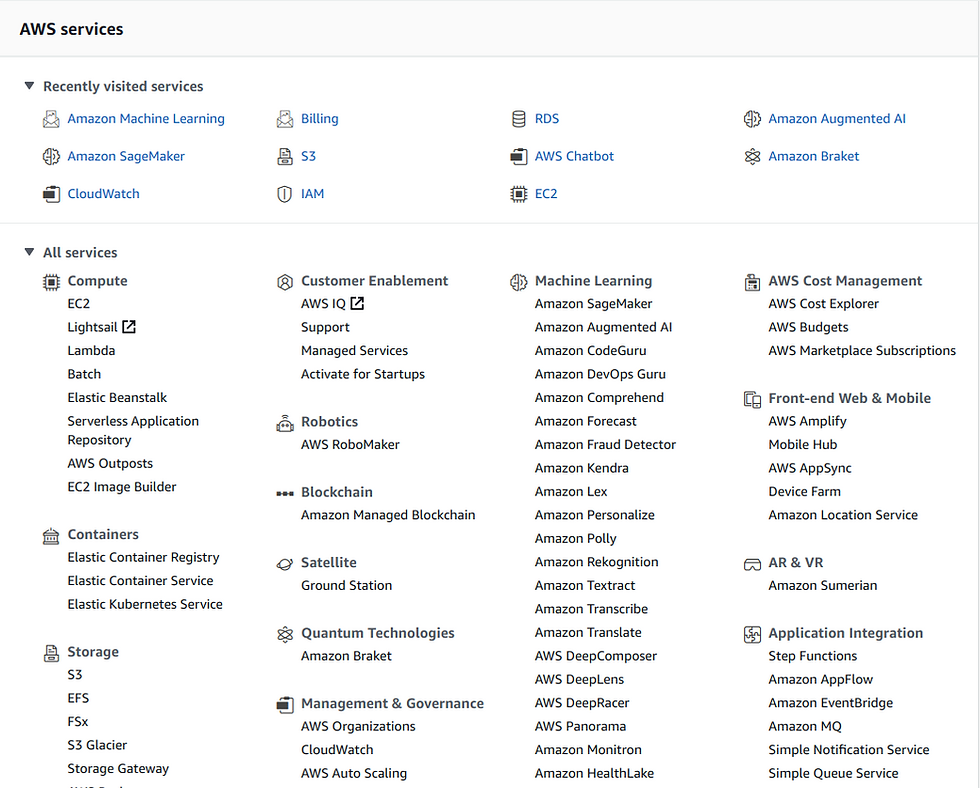Open Serverless Application Repository
The height and width of the screenshot is (788, 980).
pos(133,431)
